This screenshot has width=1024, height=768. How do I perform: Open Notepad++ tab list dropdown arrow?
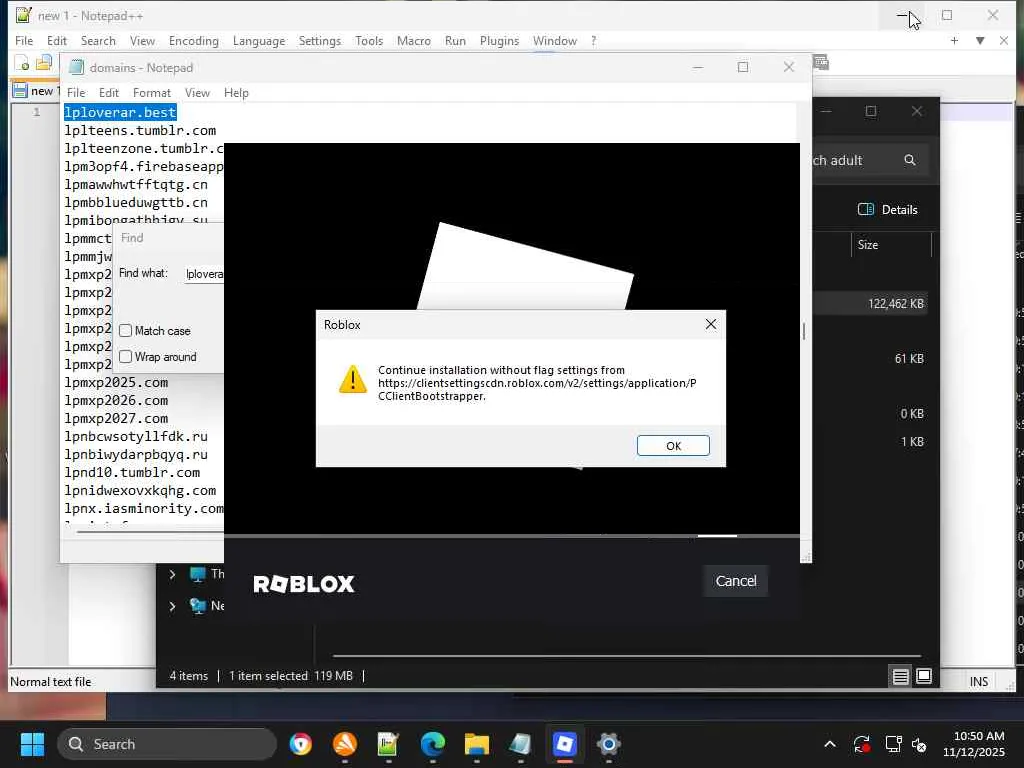(980, 40)
